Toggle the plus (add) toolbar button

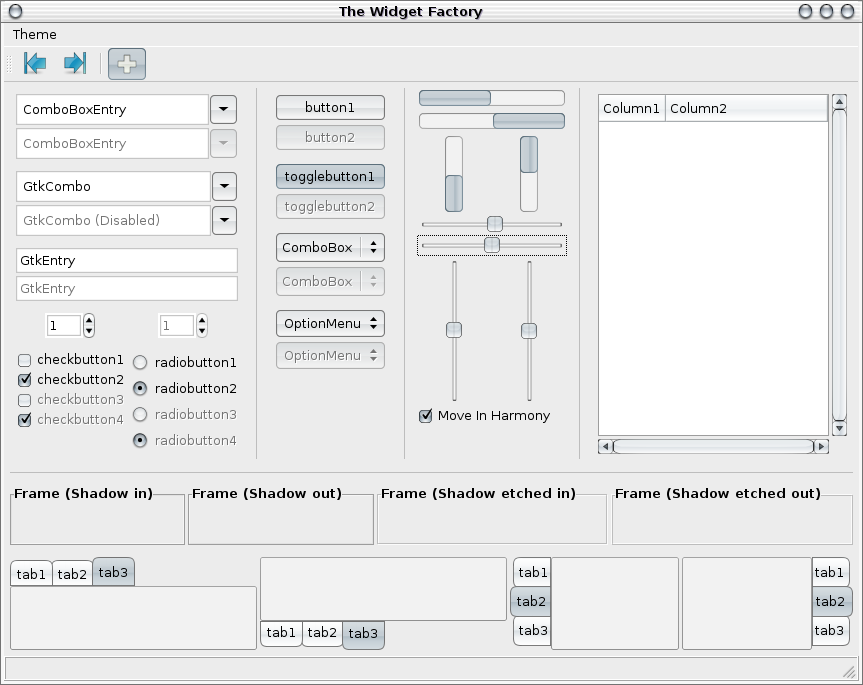[127, 64]
